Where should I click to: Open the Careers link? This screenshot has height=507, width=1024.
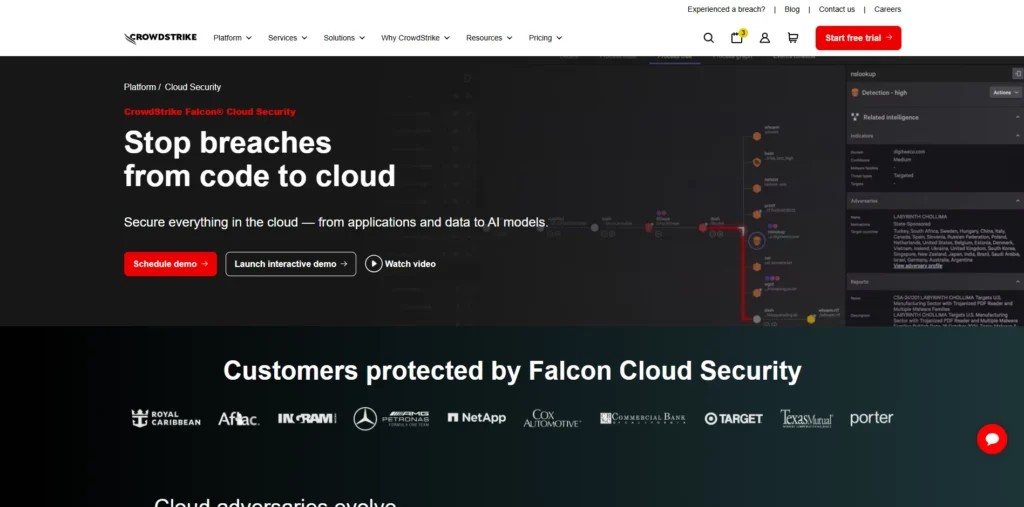point(888,9)
